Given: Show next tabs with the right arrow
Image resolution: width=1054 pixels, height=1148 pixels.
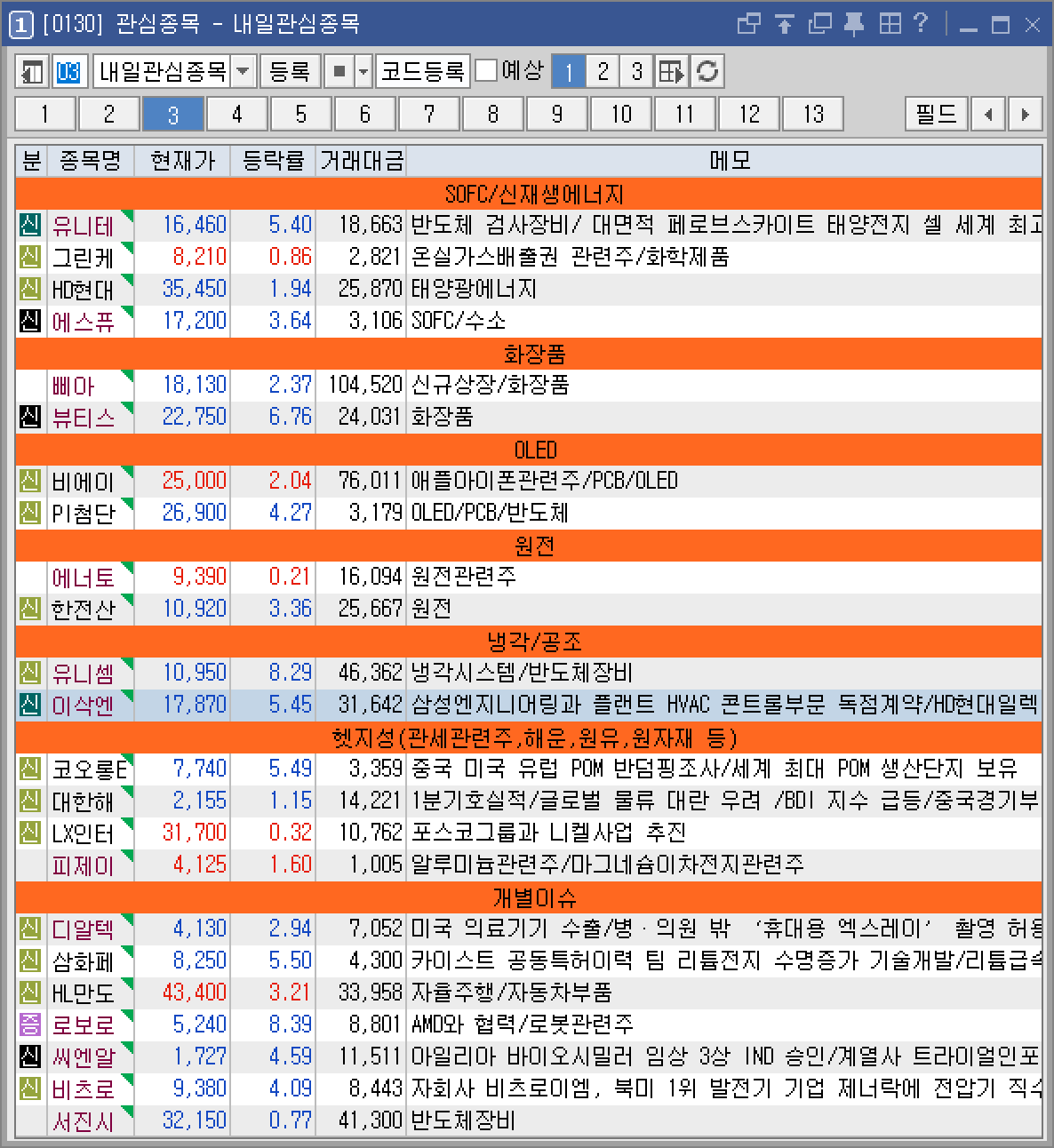Looking at the screenshot, I should click(1026, 114).
